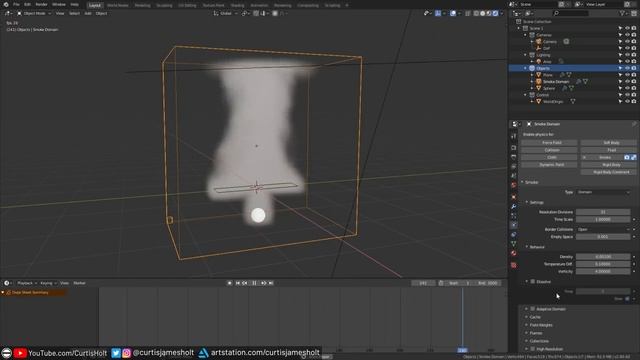Screen dimensions: 640x360
Task: Switch to the Layout workspace tab
Action: coord(95,5)
